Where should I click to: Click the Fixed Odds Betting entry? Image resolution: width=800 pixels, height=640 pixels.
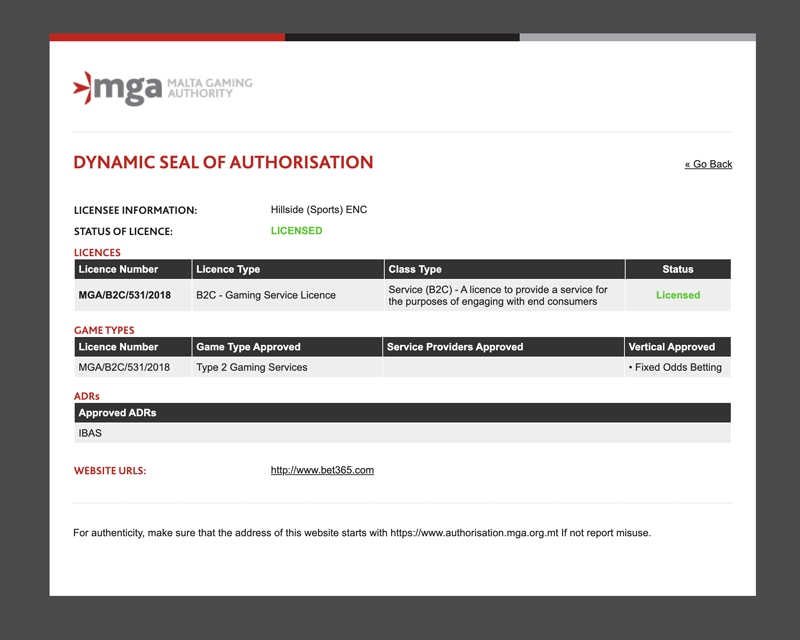click(x=677, y=367)
